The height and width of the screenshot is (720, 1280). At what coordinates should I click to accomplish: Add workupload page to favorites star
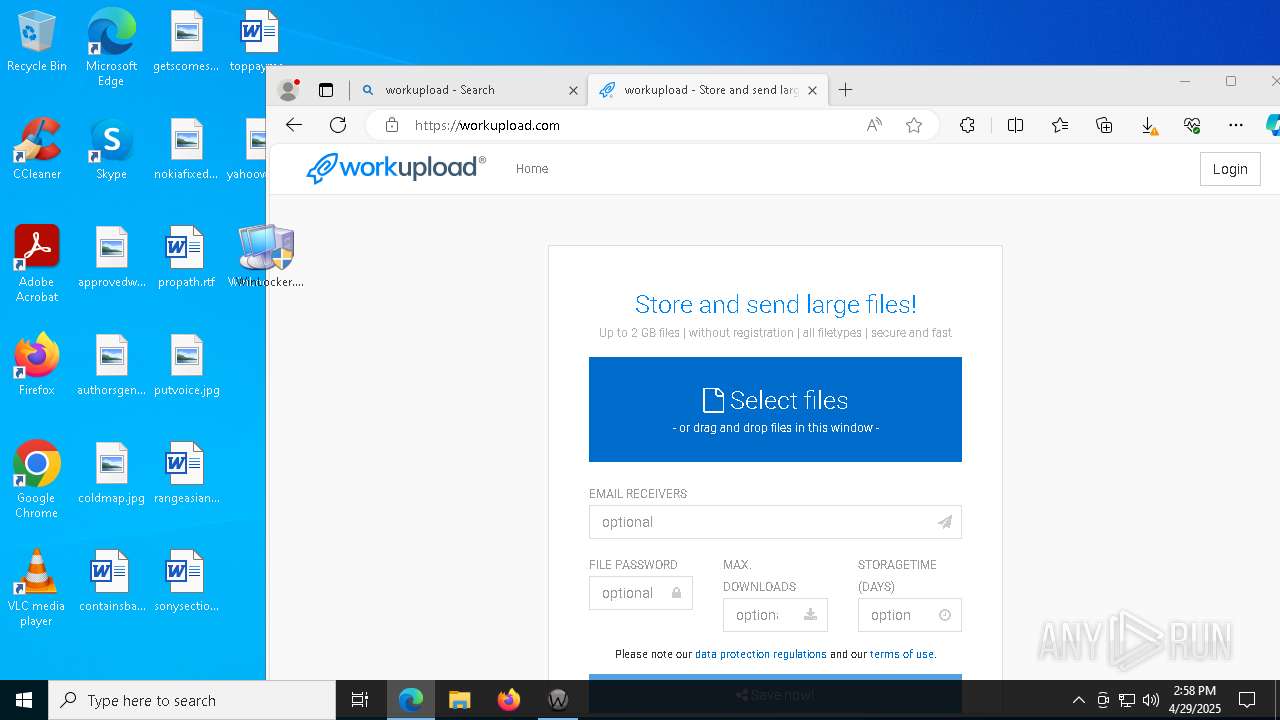coord(913,125)
